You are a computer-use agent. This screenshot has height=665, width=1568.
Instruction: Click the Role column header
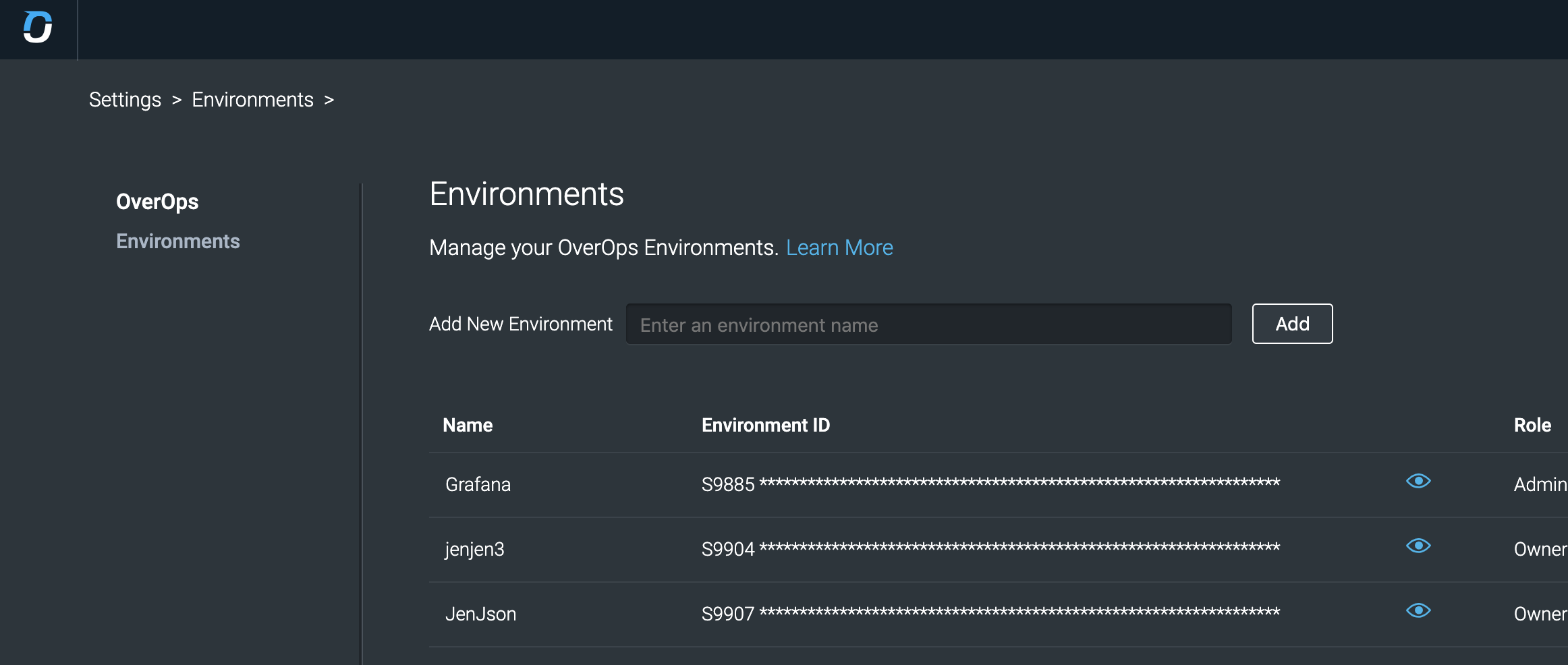[x=1532, y=425]
